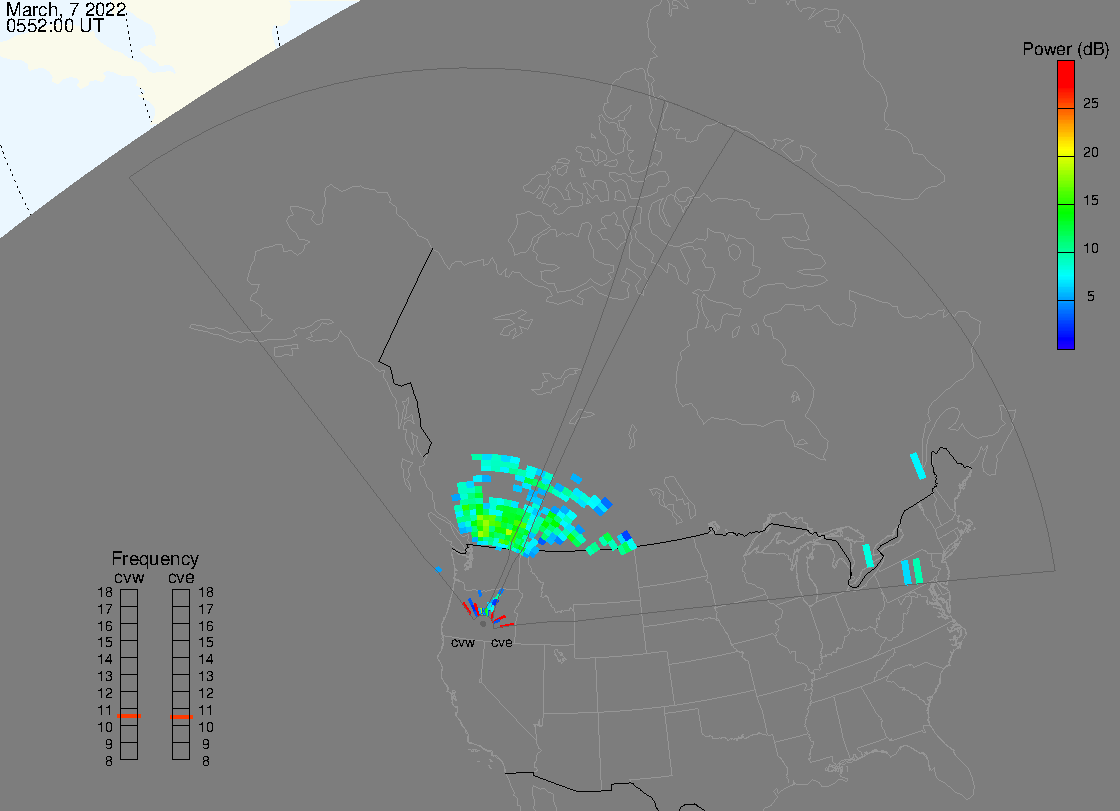Image resolution: width=1120 pixels, height=811 pixels.
Task: Click the 0552:00 UT timestamp
Action: pyautogui.click(x=54, y=26)
